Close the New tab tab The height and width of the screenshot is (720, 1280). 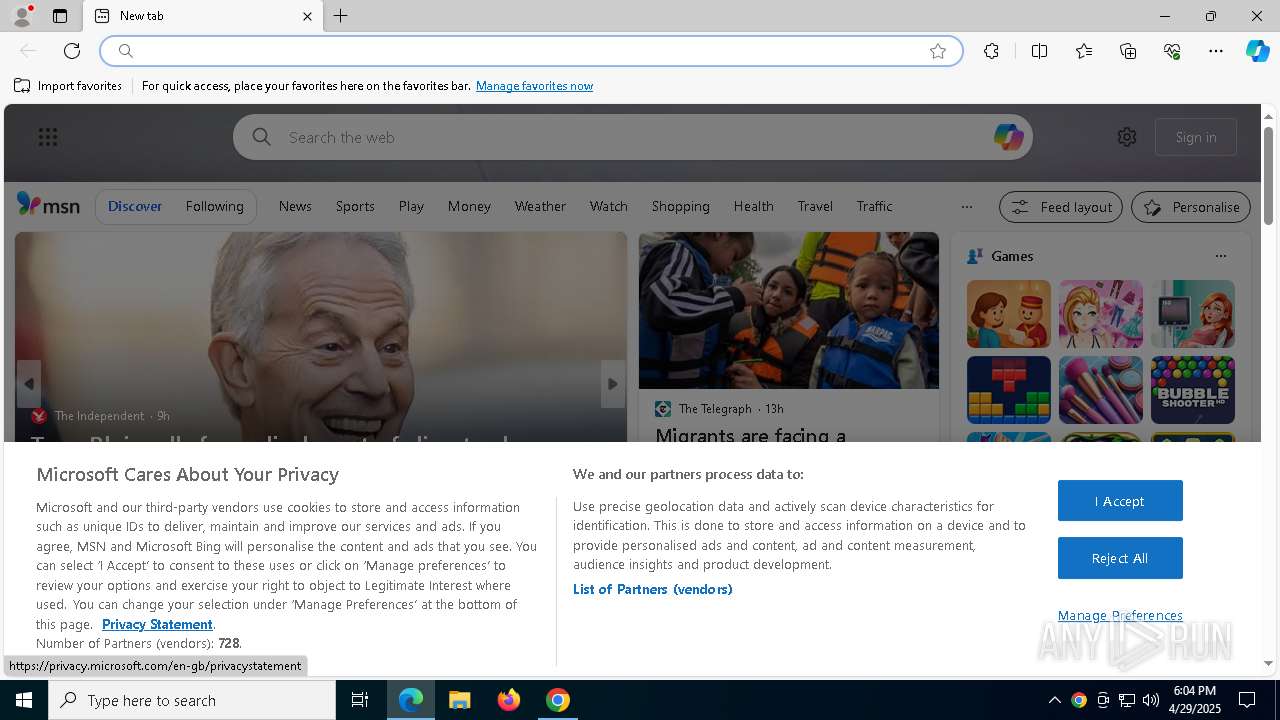click(307, 16)
